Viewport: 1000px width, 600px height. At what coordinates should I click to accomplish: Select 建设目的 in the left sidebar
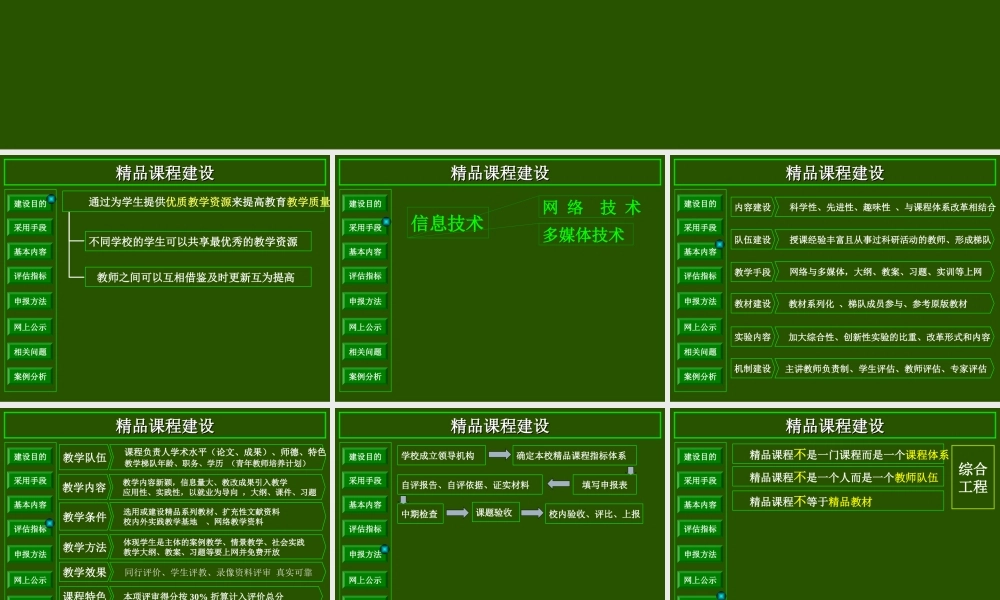click(x=29, y=203)
